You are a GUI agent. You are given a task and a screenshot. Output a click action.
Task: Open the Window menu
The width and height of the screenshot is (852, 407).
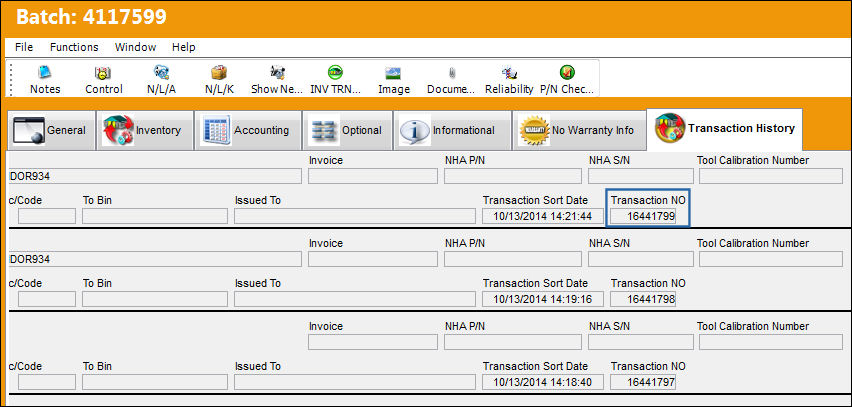click(x=135, y=47)
